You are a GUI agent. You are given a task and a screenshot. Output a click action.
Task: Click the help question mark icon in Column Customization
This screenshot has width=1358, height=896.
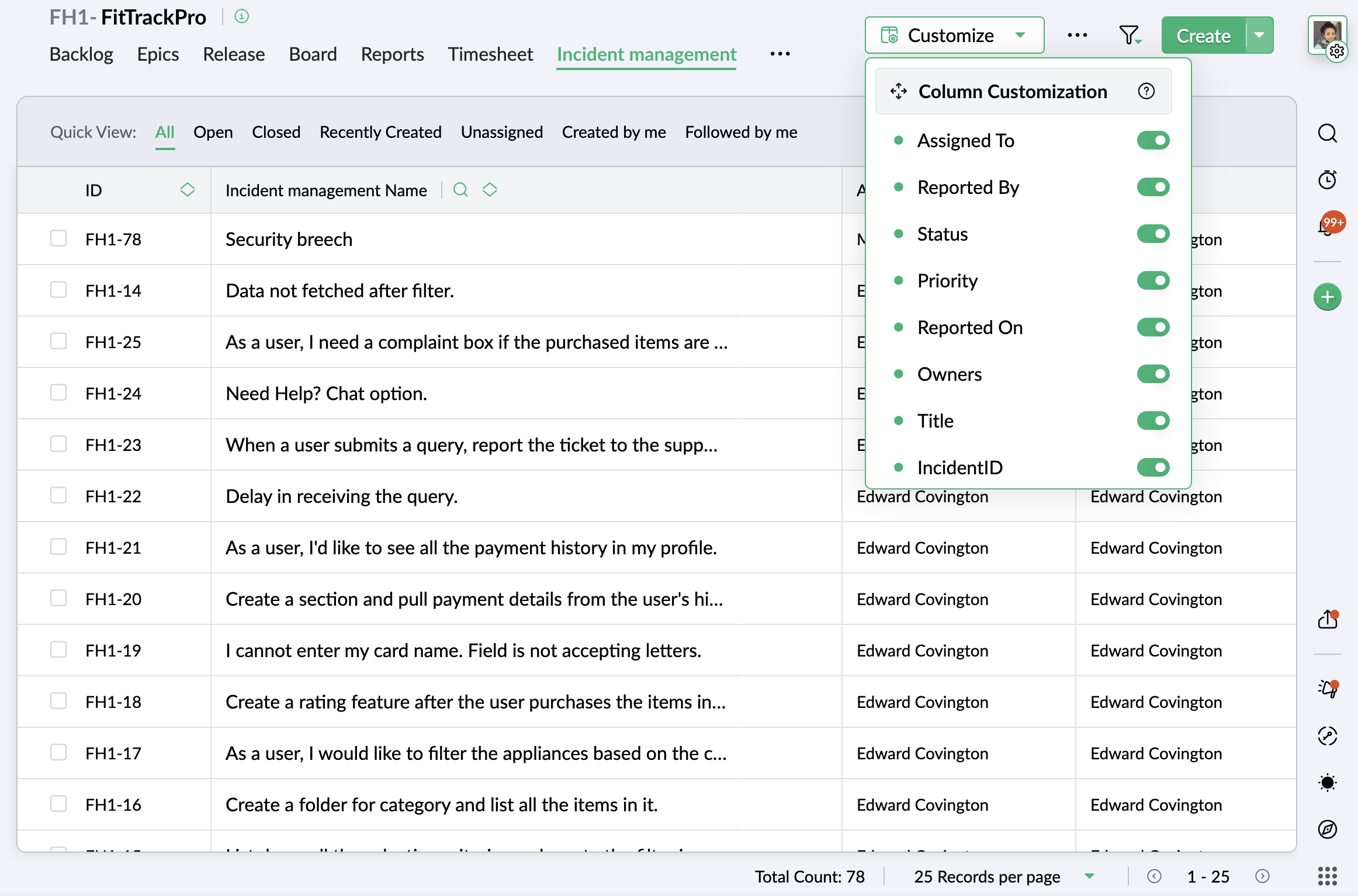point(1146,91)
